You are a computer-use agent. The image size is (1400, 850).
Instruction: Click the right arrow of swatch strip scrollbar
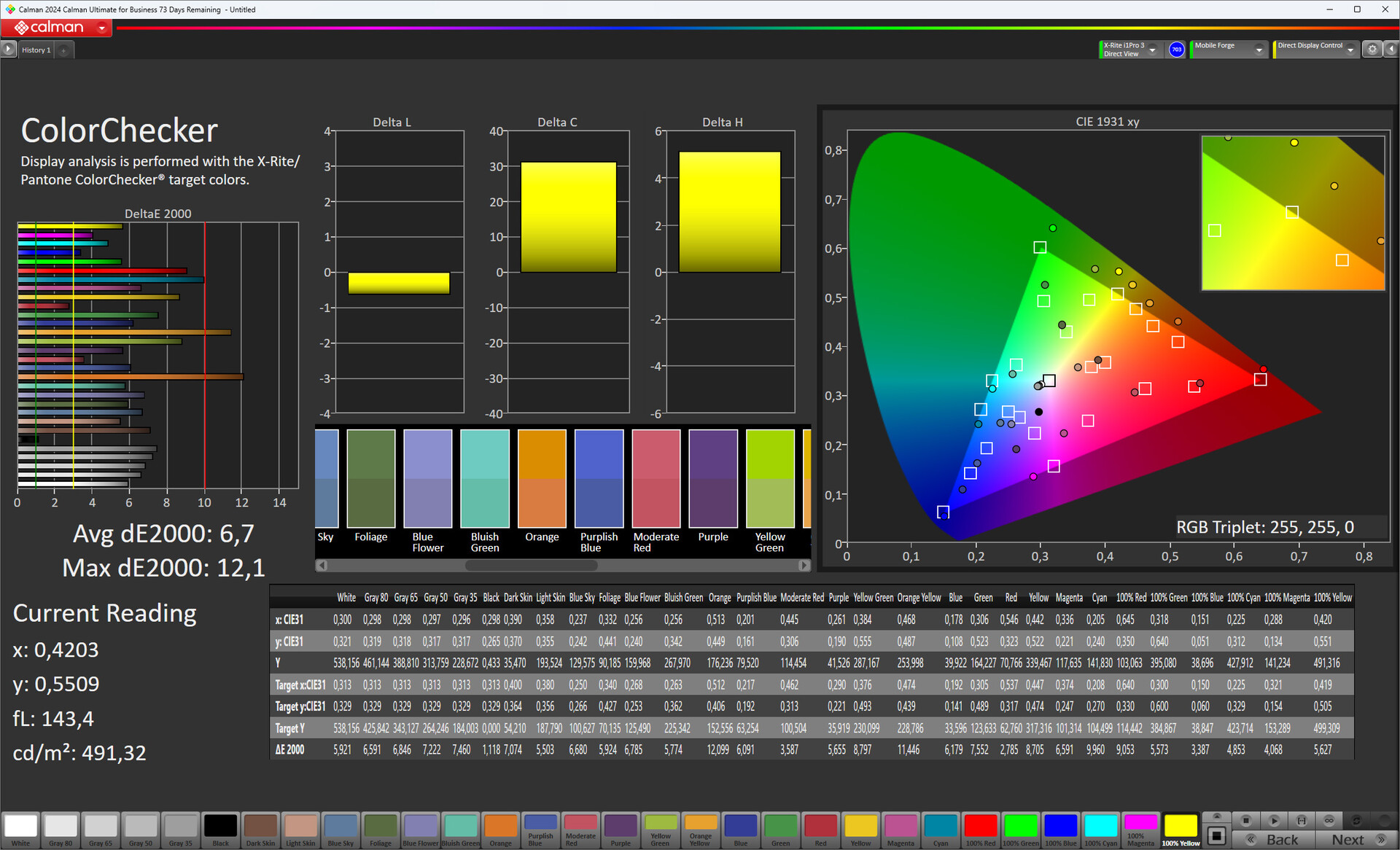pyautogui.click(x=804, y=565)
